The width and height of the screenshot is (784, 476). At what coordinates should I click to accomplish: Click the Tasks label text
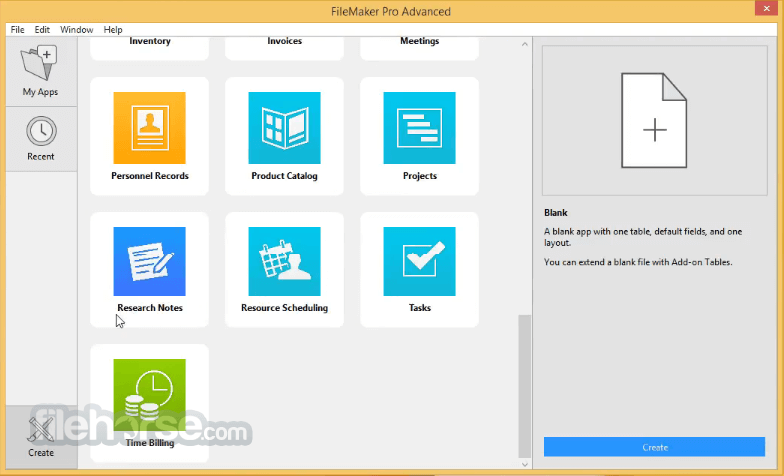420,308
